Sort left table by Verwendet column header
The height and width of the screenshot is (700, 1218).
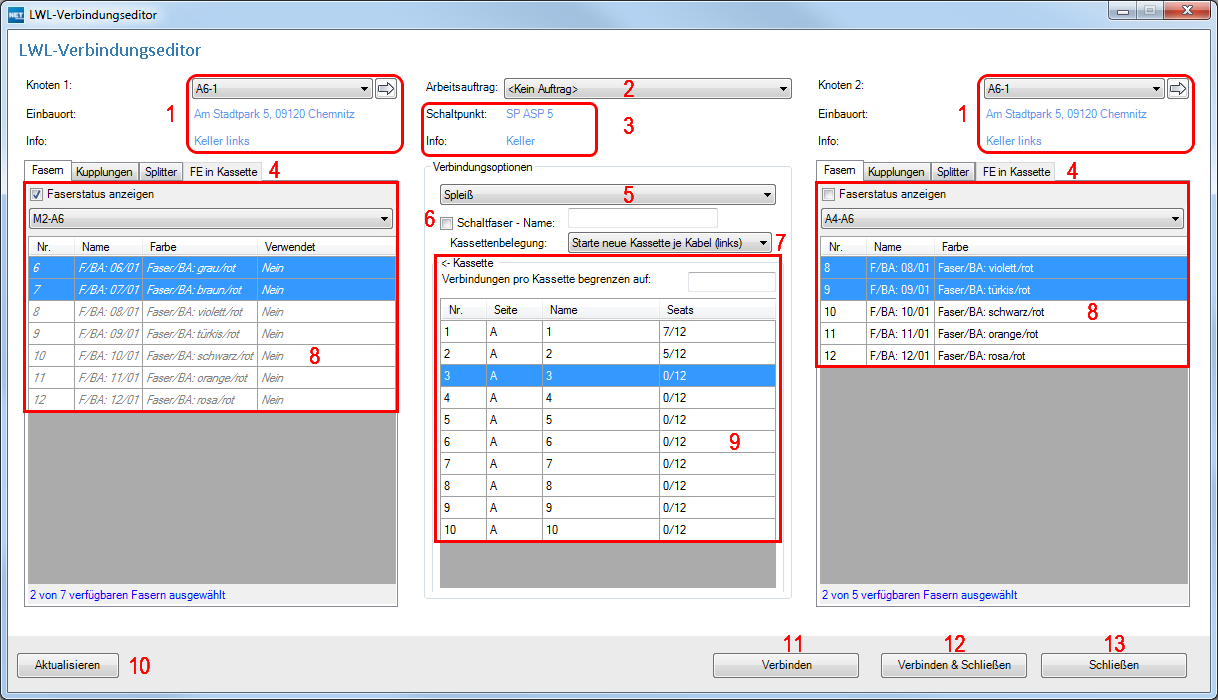coord(326,246)
